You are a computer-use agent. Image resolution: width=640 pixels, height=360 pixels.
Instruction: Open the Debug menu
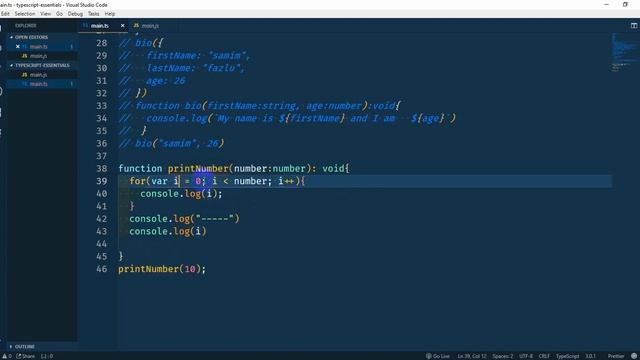tap(75, 14)
